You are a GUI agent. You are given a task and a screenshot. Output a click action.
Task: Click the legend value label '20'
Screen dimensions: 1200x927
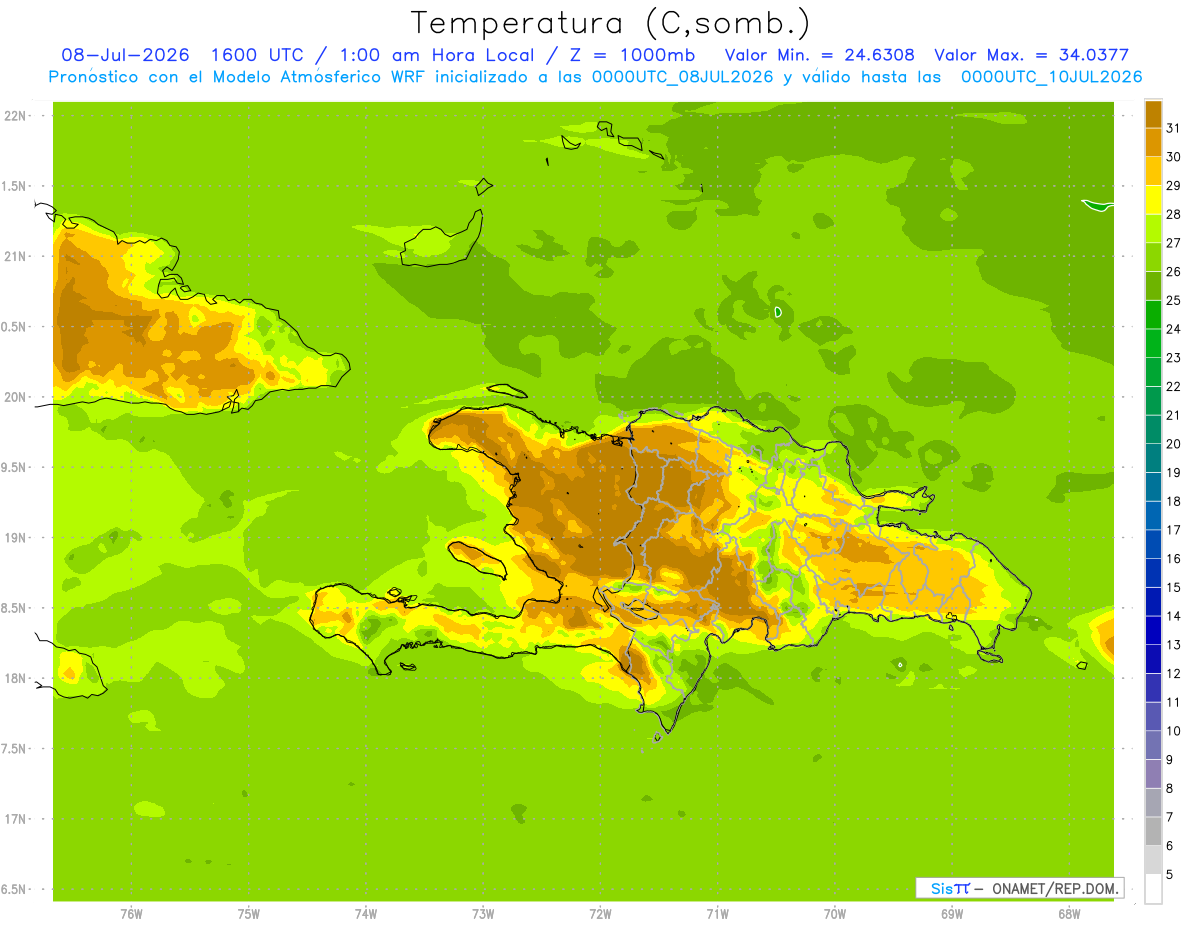(x=1173, y=444)
